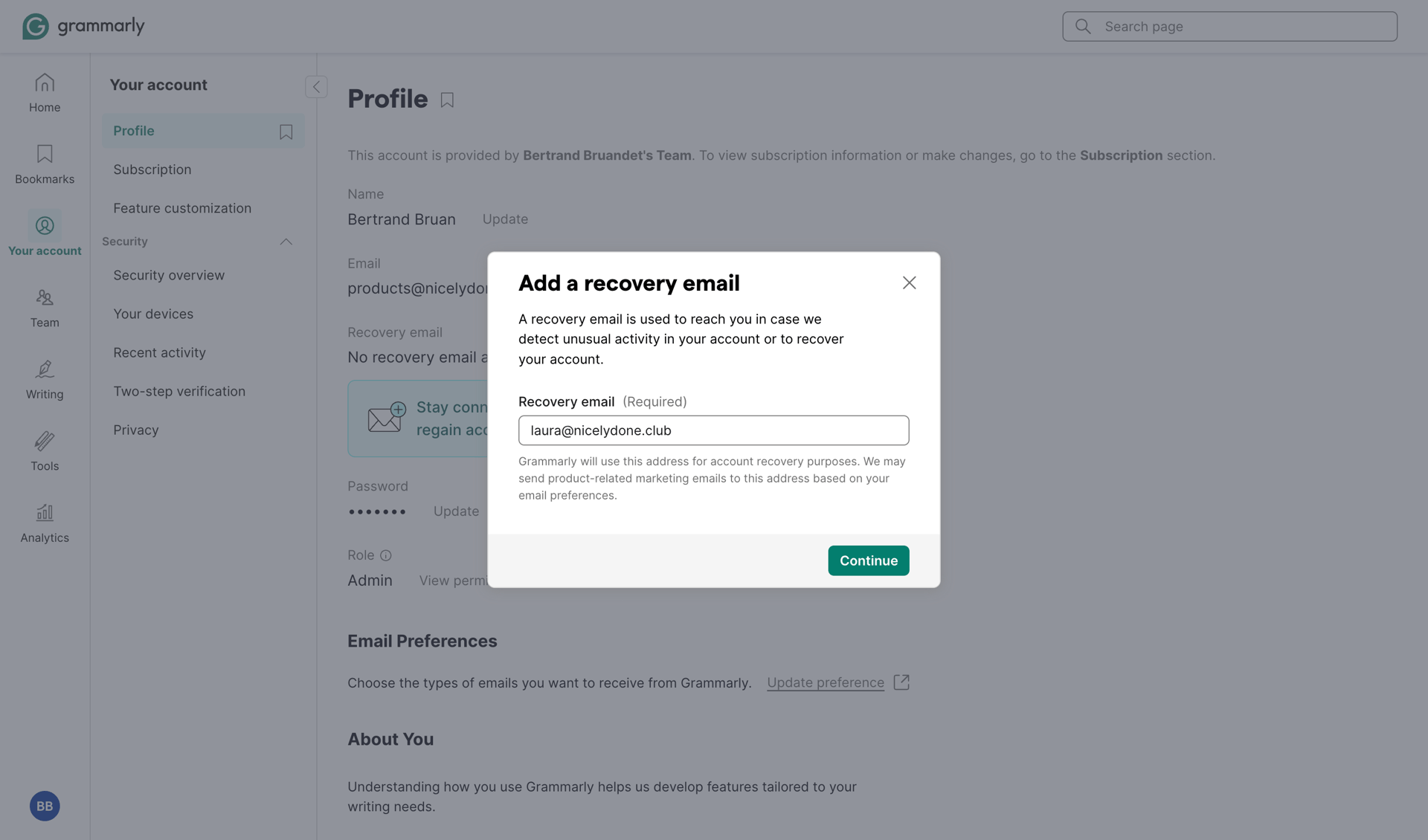
Task: Click the Role info icon
Action: [x=387, y=555]
